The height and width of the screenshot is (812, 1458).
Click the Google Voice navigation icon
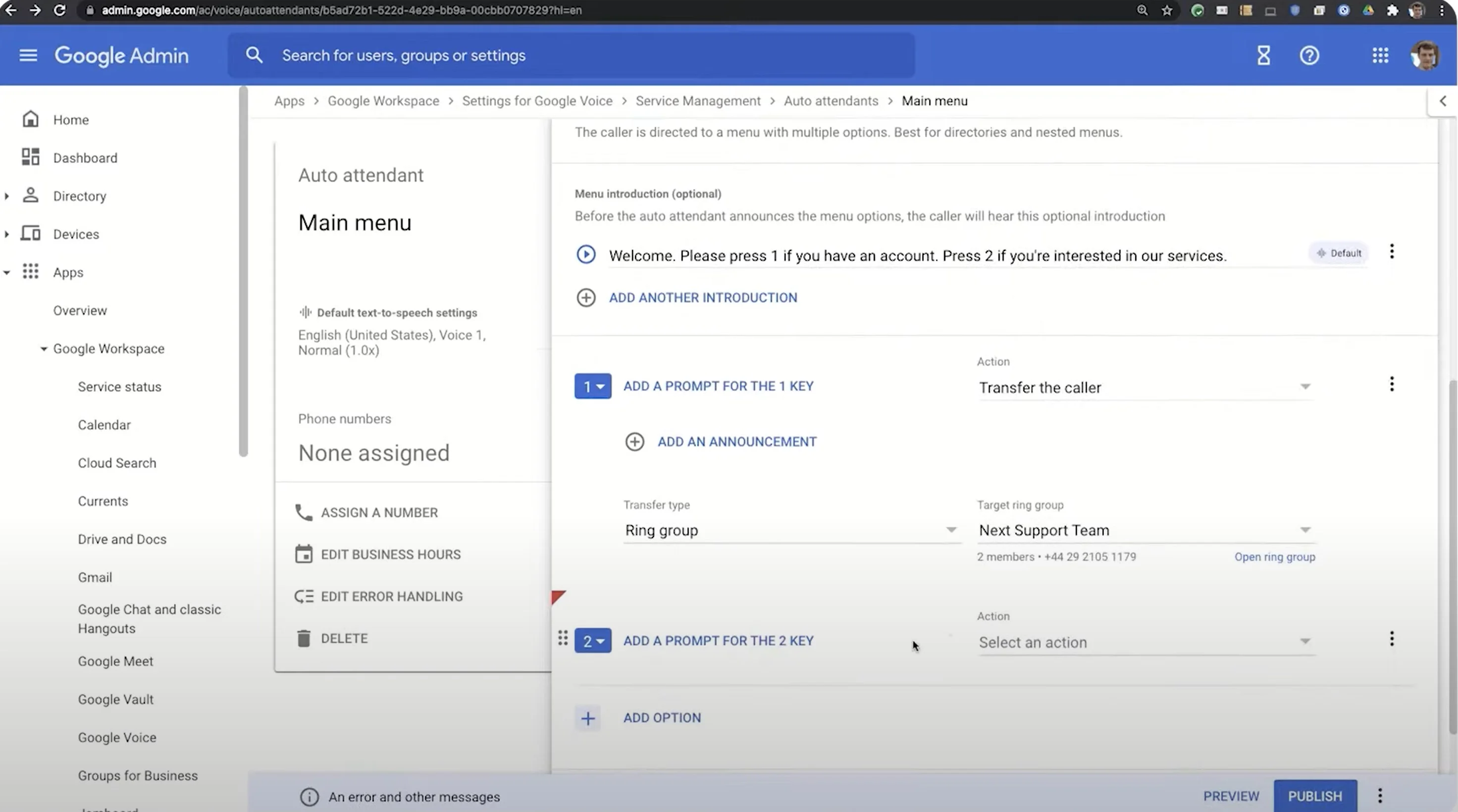(116, 737)
